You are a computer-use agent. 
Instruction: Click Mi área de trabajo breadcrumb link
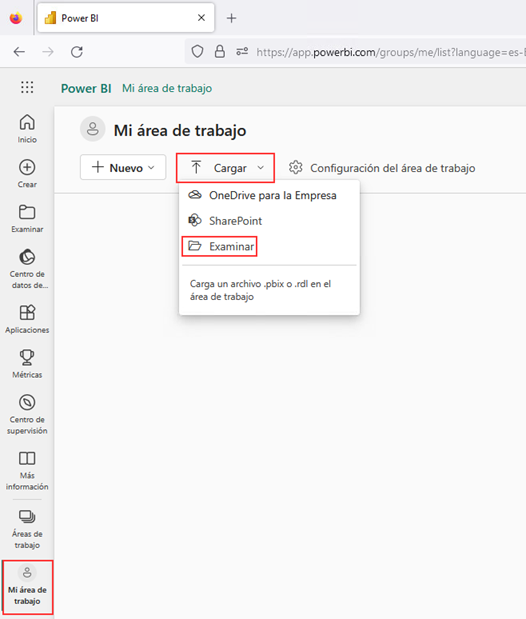[167, 88]
